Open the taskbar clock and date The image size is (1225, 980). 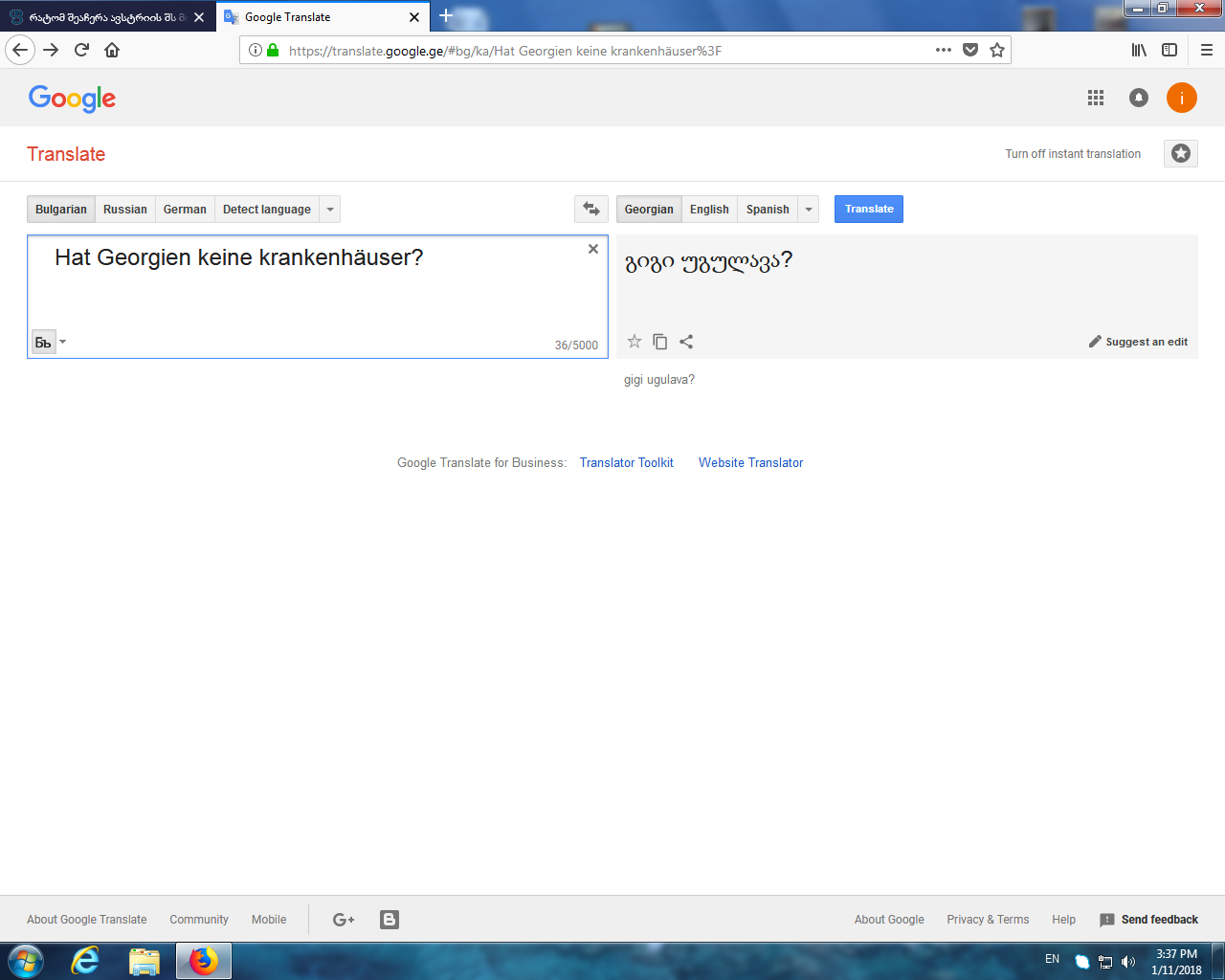pos(1176,962)
